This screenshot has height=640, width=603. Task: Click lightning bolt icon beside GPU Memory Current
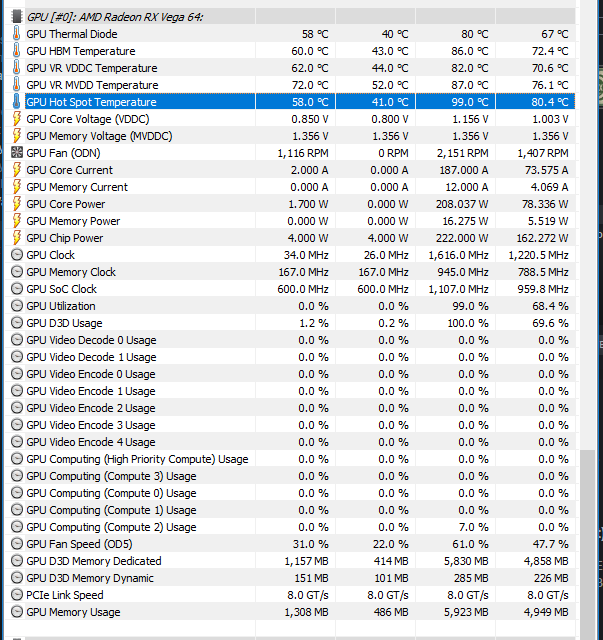16,187
